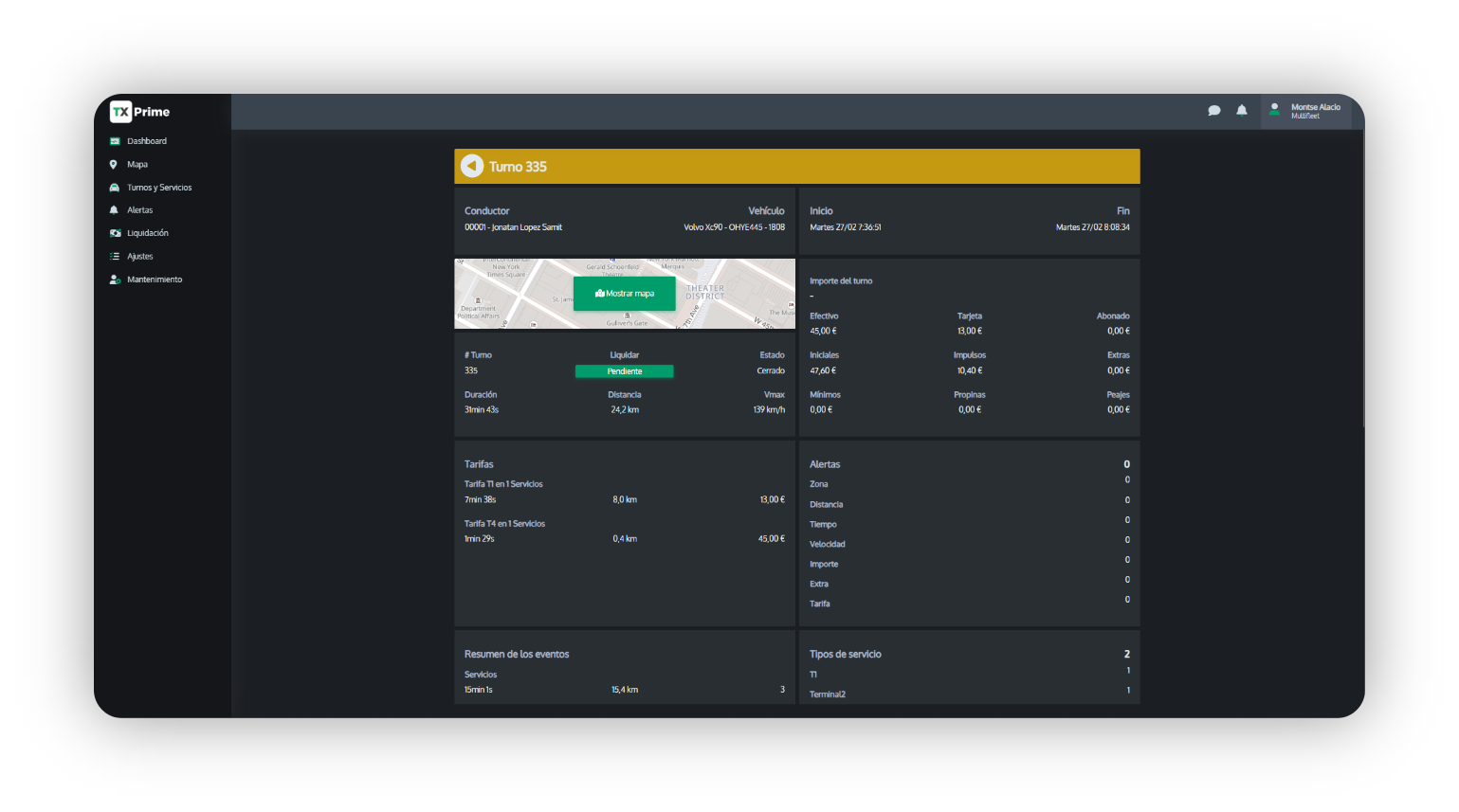The width and height of the screenshot is (1459, 812).
Task: Click the green Pendiente button under Liquidar
Action: click(625, 371)
